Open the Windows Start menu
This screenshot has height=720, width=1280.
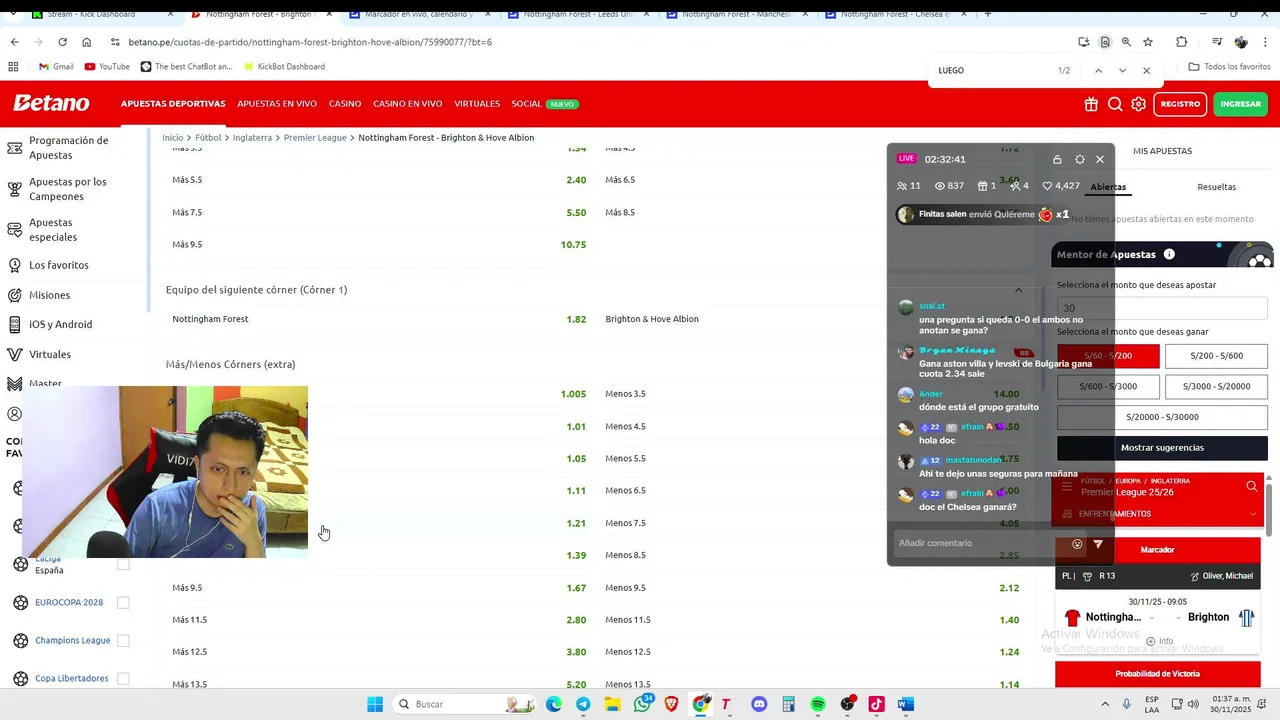(375, 704)
